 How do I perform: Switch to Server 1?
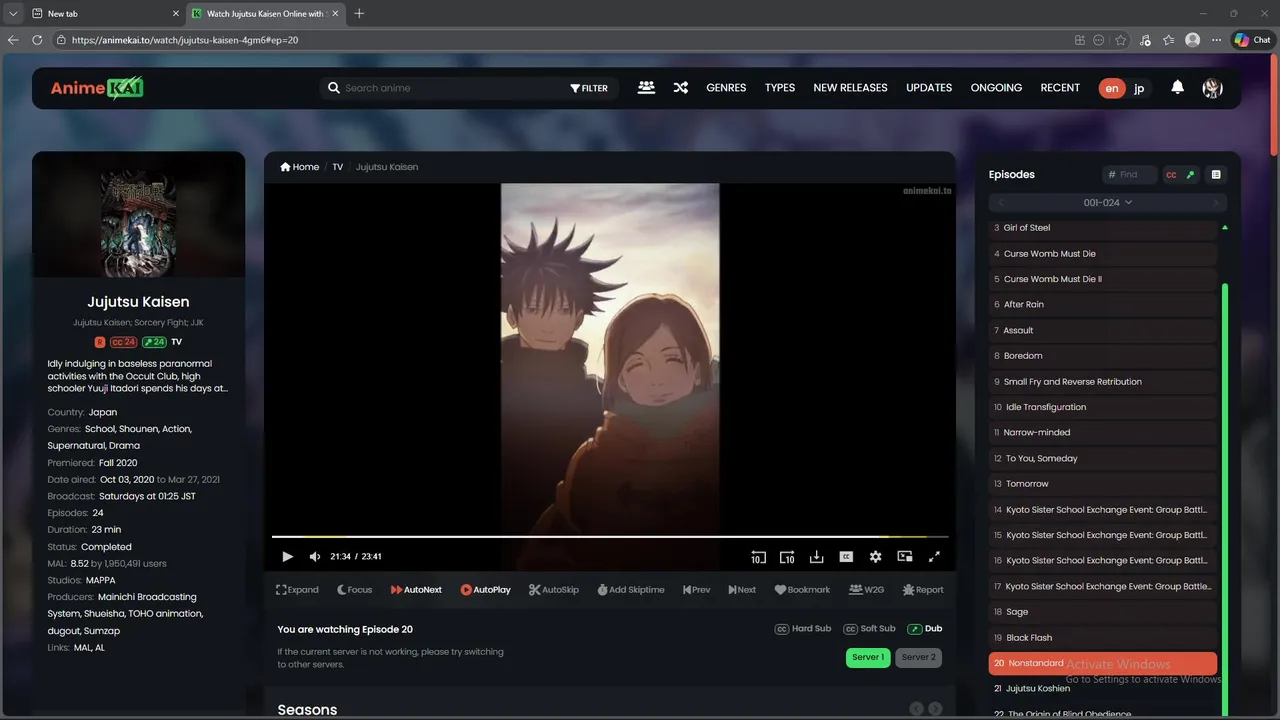click(867, 657)
